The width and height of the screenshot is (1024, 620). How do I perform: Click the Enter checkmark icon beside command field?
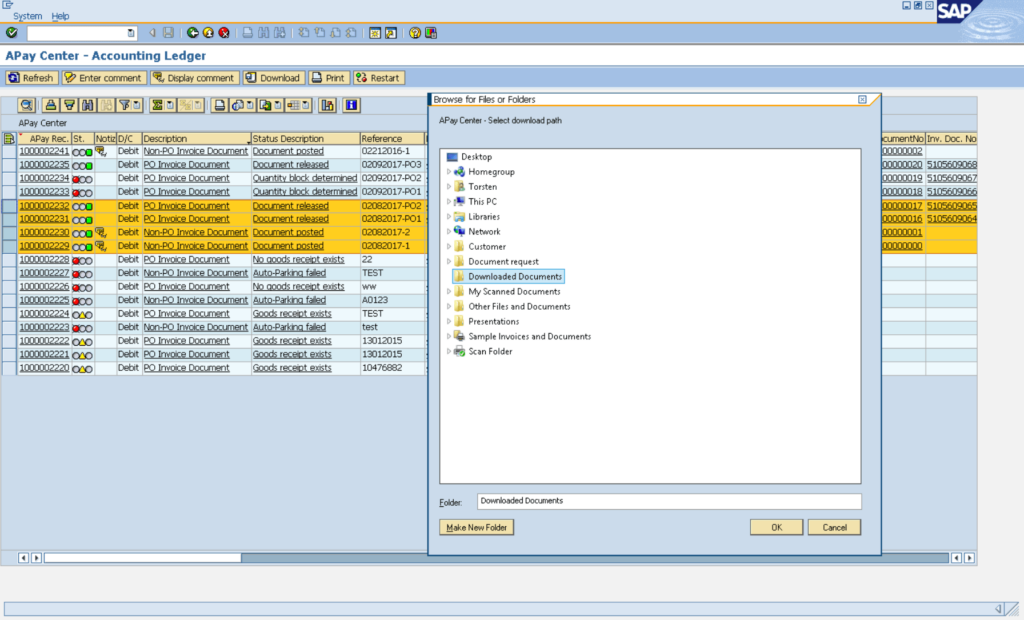pyautogui.click(x=11, y=33)
